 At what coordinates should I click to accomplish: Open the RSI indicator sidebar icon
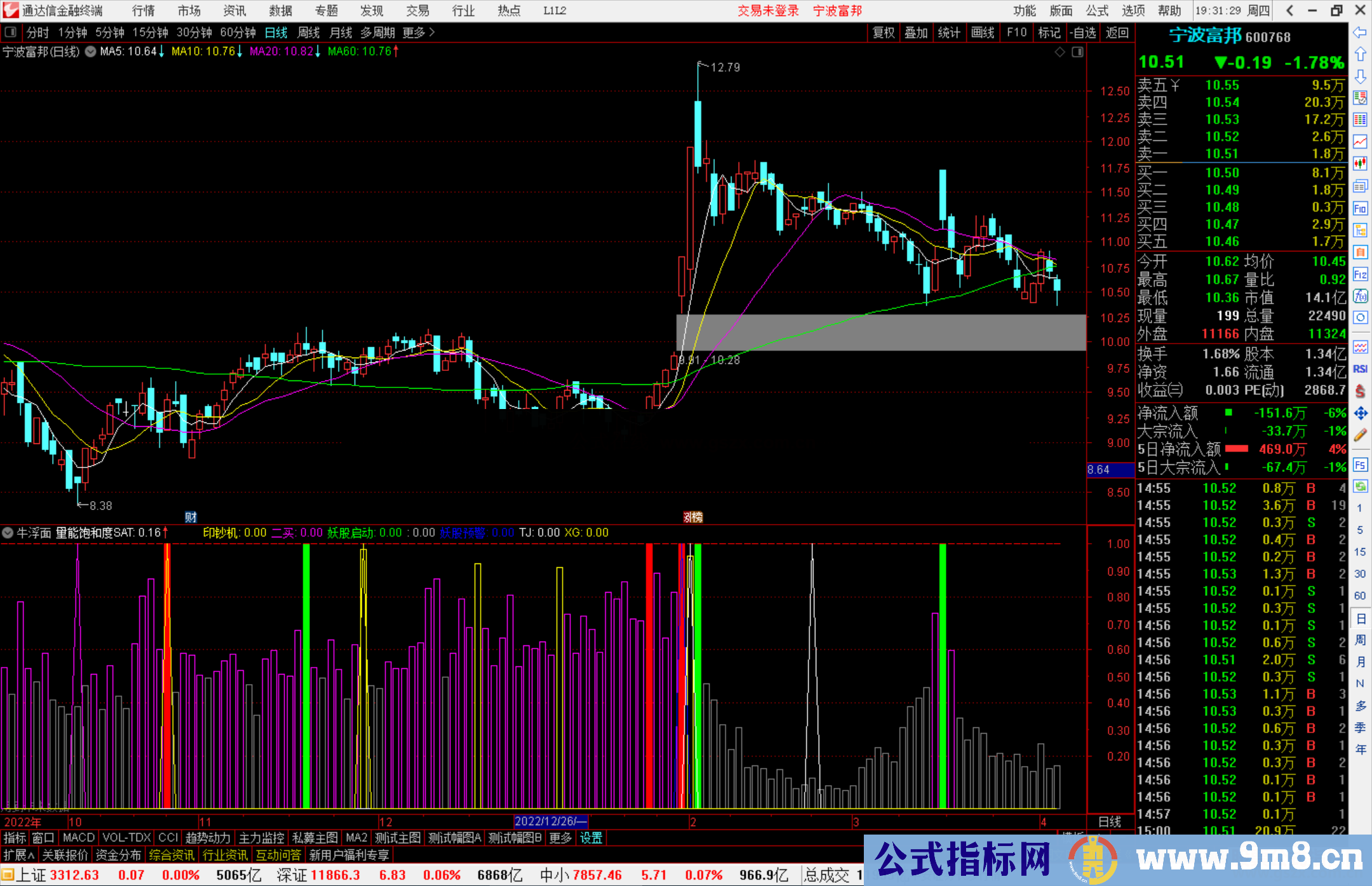[x=1360, y=369]
